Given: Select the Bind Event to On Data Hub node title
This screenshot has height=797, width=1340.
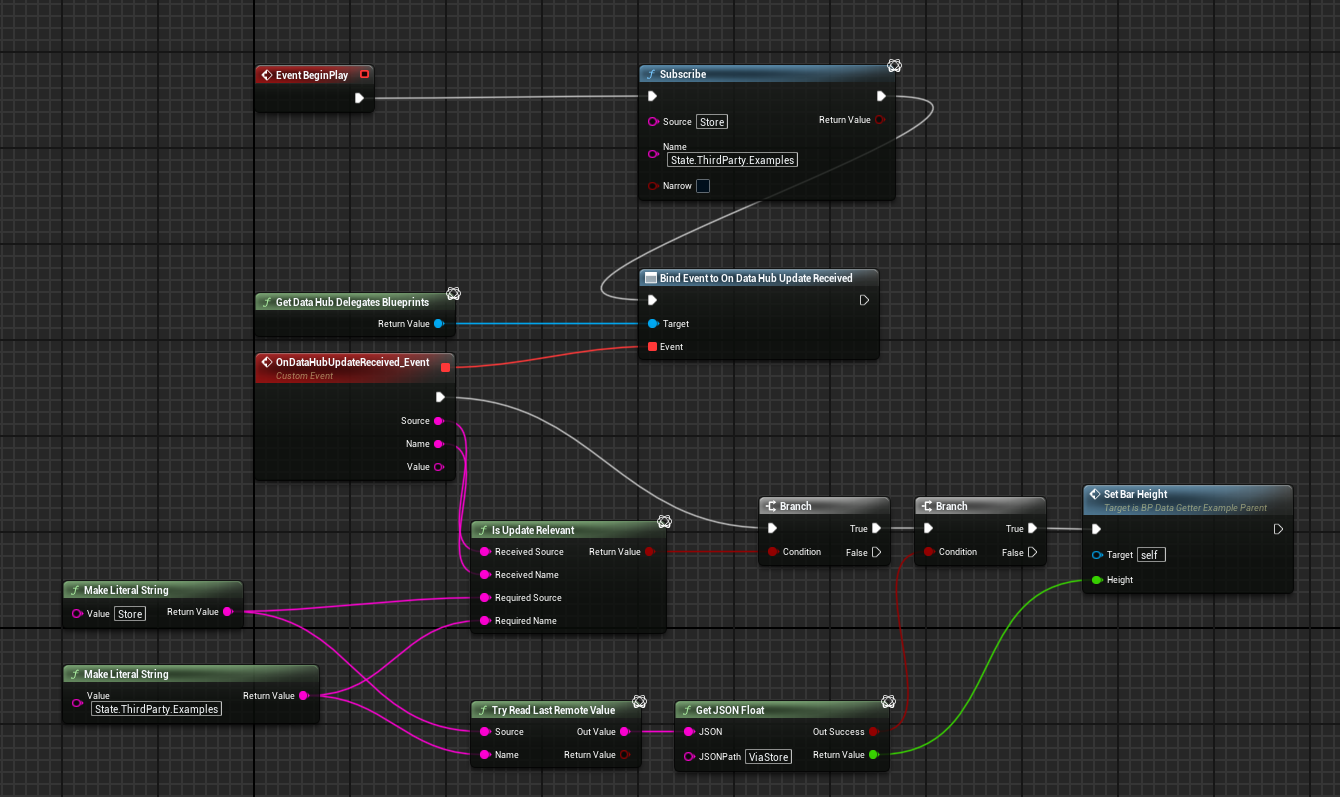Looking at the screenshot, I should [x=756, y=278].
